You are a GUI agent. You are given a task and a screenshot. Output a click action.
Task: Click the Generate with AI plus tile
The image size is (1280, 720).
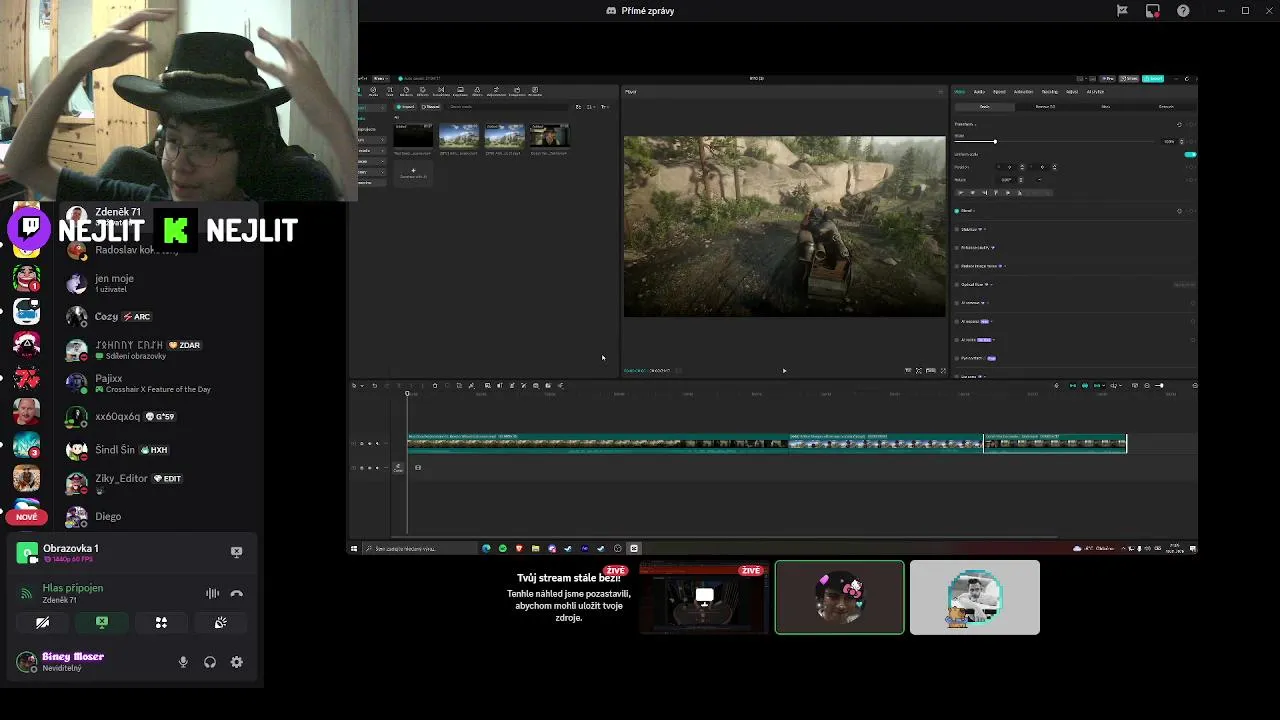[413, 173]
